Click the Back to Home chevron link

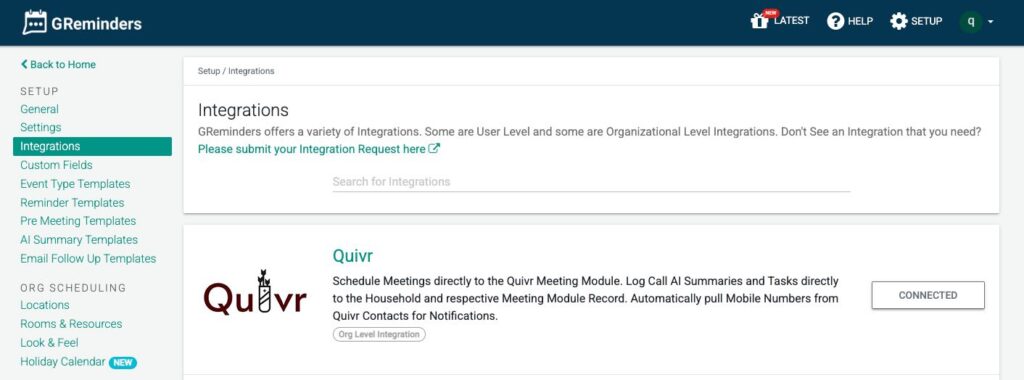[58, 65]
